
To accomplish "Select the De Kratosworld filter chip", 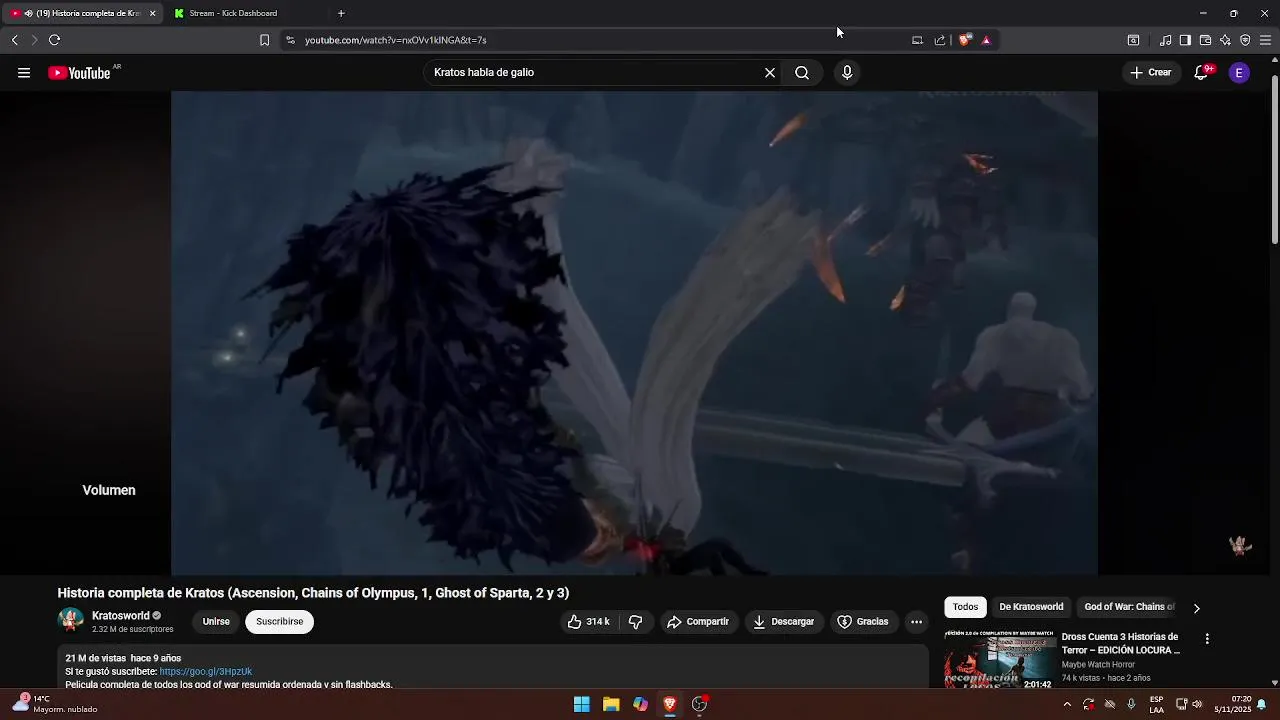I will click(1031, 607).
